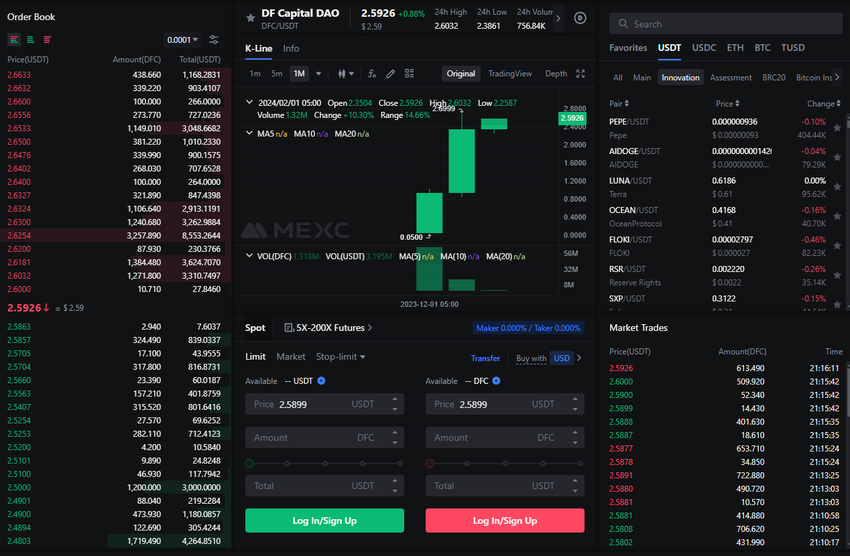Viewport: 850px width, 556px height.
Task: Star the OCEAN/USDT pair
Action: tap(837, 216)
